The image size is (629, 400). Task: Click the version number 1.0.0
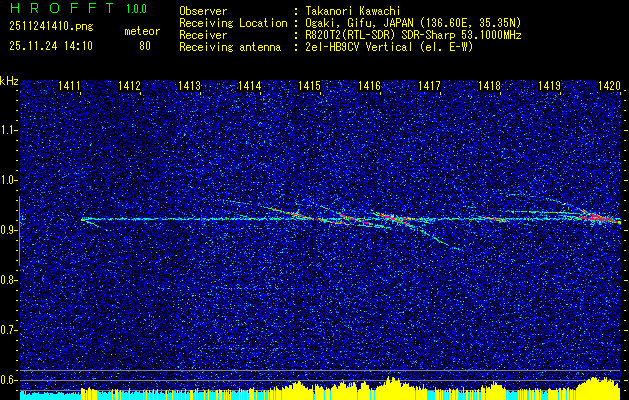[x=136, y=8]
